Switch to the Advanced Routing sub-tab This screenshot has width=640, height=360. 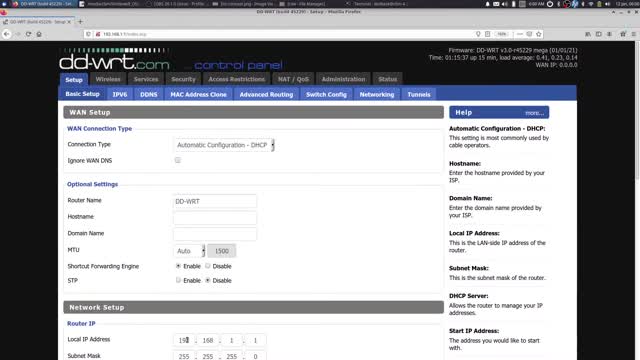pyautogui.click(x=266, y=94)
